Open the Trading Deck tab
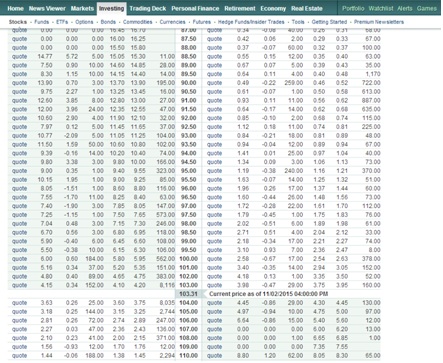The height and width of the screenshot is (363, 443). (x=148, y=8)
